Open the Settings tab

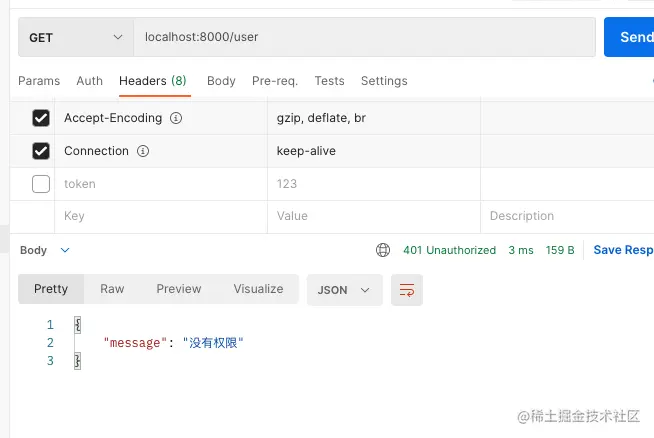384,81
